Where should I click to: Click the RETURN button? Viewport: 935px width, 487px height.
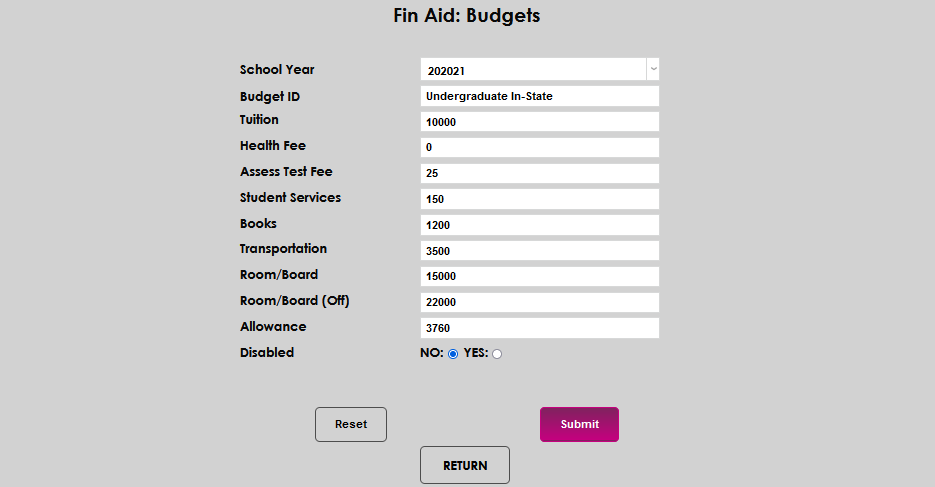465,465
